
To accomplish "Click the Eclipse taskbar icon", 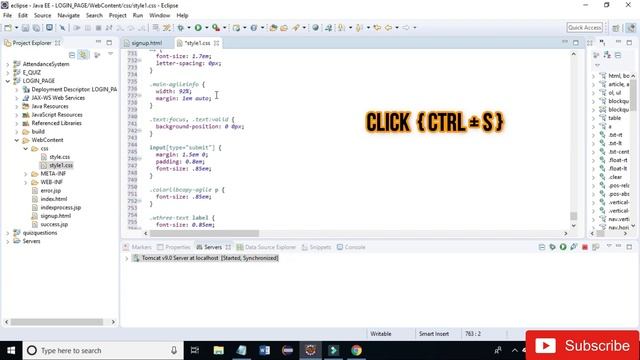I will coord(311,350).
